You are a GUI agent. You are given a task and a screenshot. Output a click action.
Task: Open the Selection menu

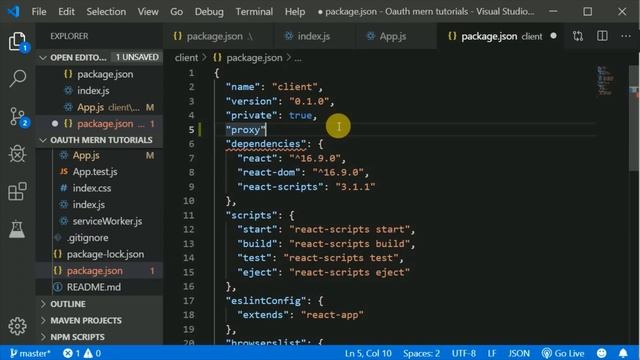tap(106, 11)
